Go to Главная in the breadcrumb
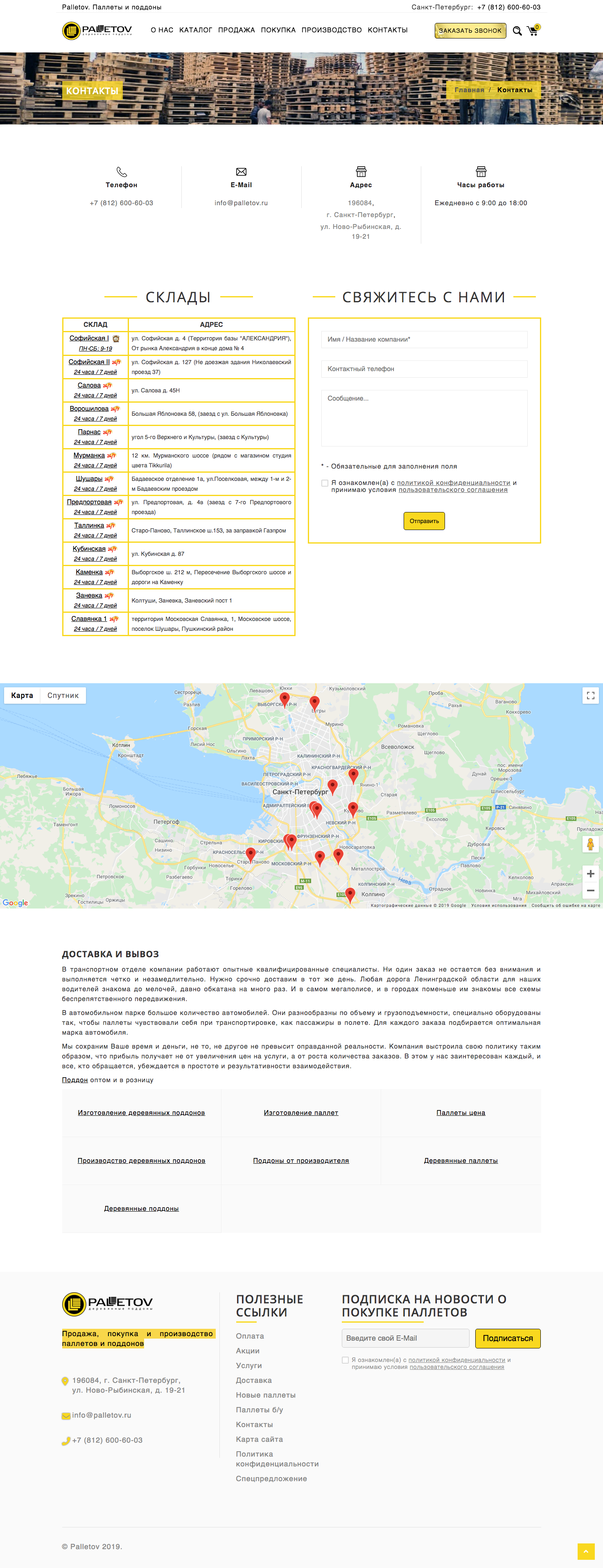The height and width of the screenshot is (1568, 603). [469, 89]
